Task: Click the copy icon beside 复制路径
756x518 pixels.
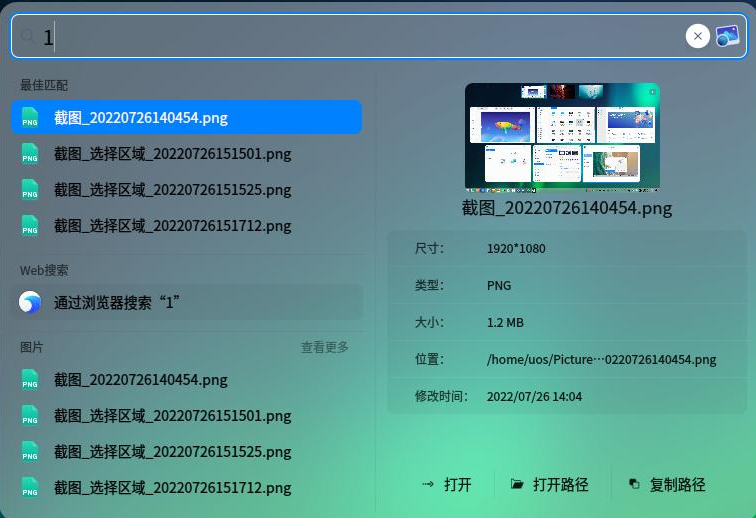Action: point(634,484)
